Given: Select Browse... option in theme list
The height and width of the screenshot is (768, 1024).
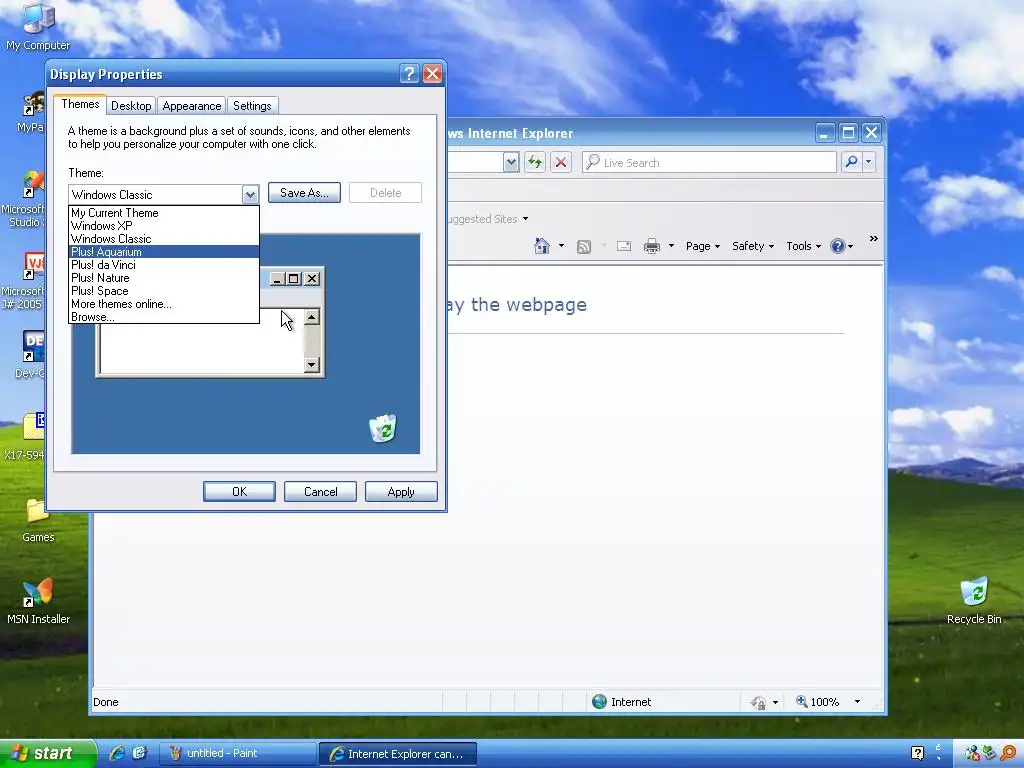Looking at the screenshot, I should tap(164, 317).
